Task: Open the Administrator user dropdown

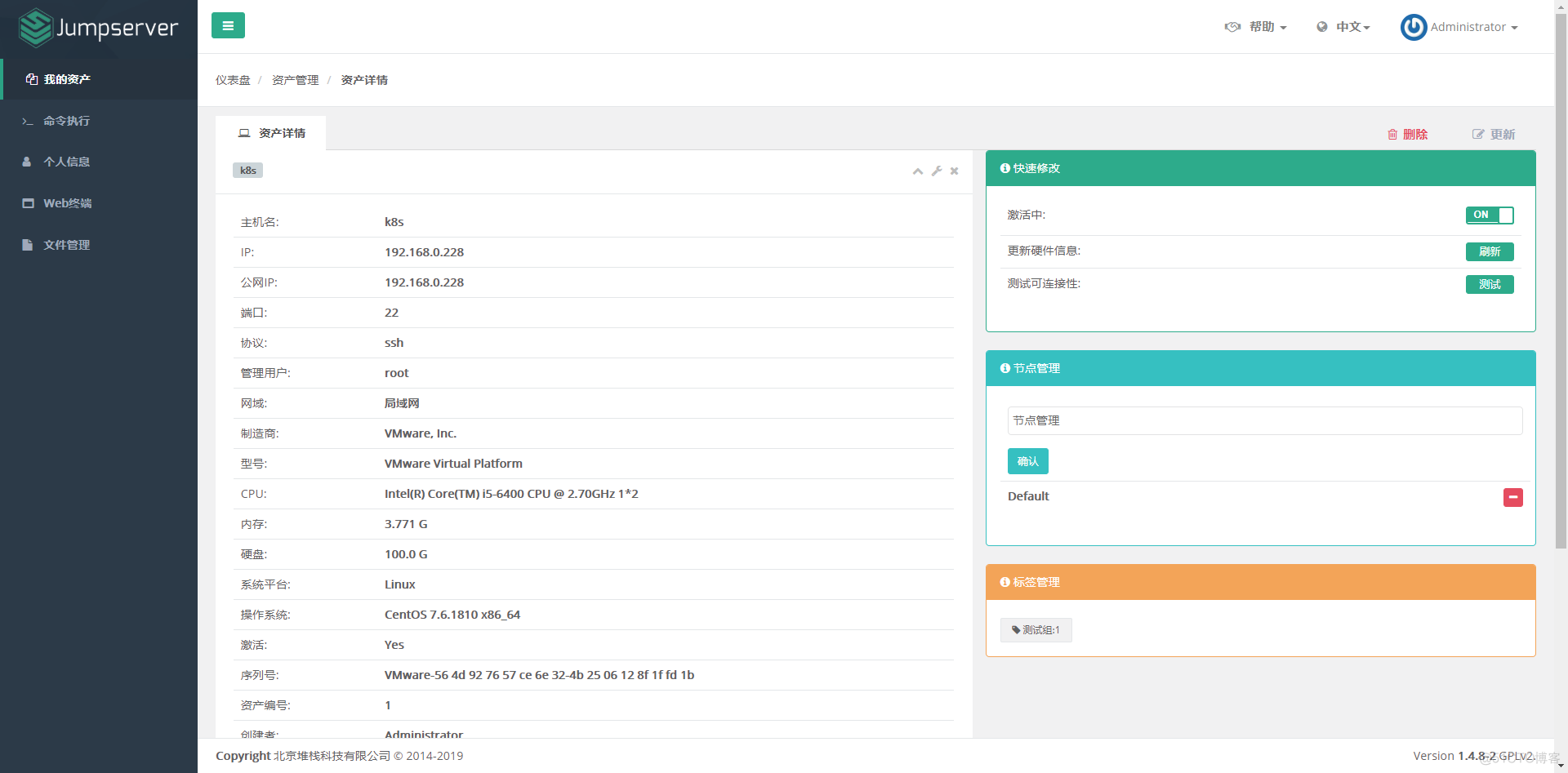Action: click(x=1459, y=27)
